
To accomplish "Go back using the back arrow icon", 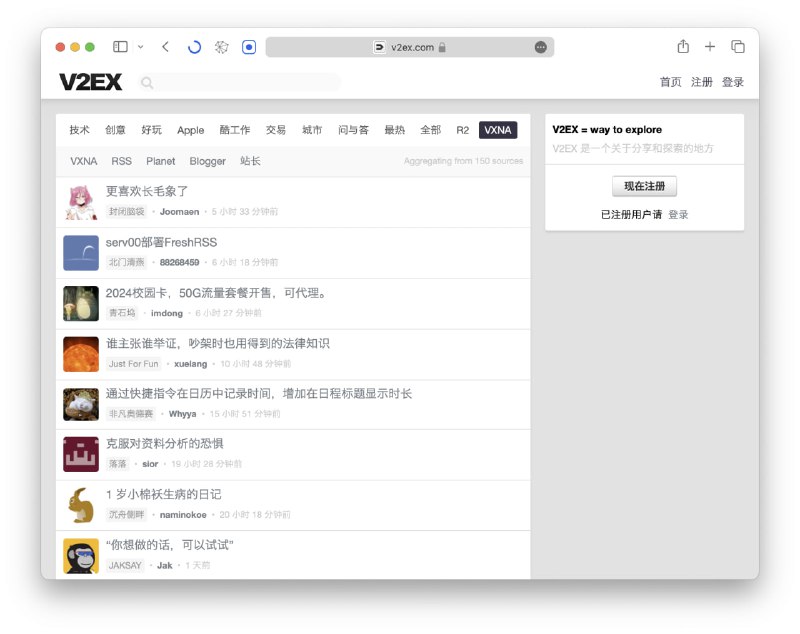I will pyautogui.click(x=167, y=46).
